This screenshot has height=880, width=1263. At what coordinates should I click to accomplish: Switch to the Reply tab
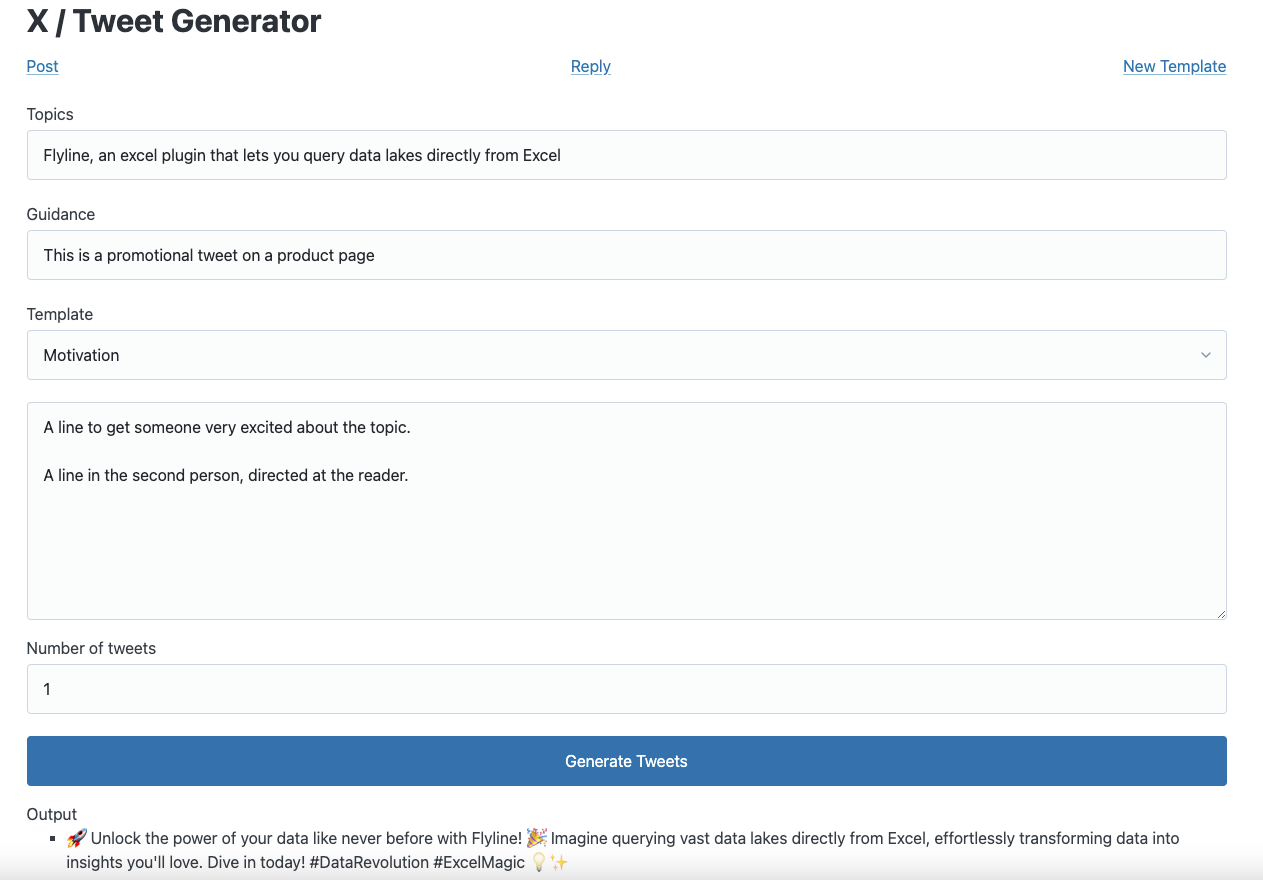(590, 66)
